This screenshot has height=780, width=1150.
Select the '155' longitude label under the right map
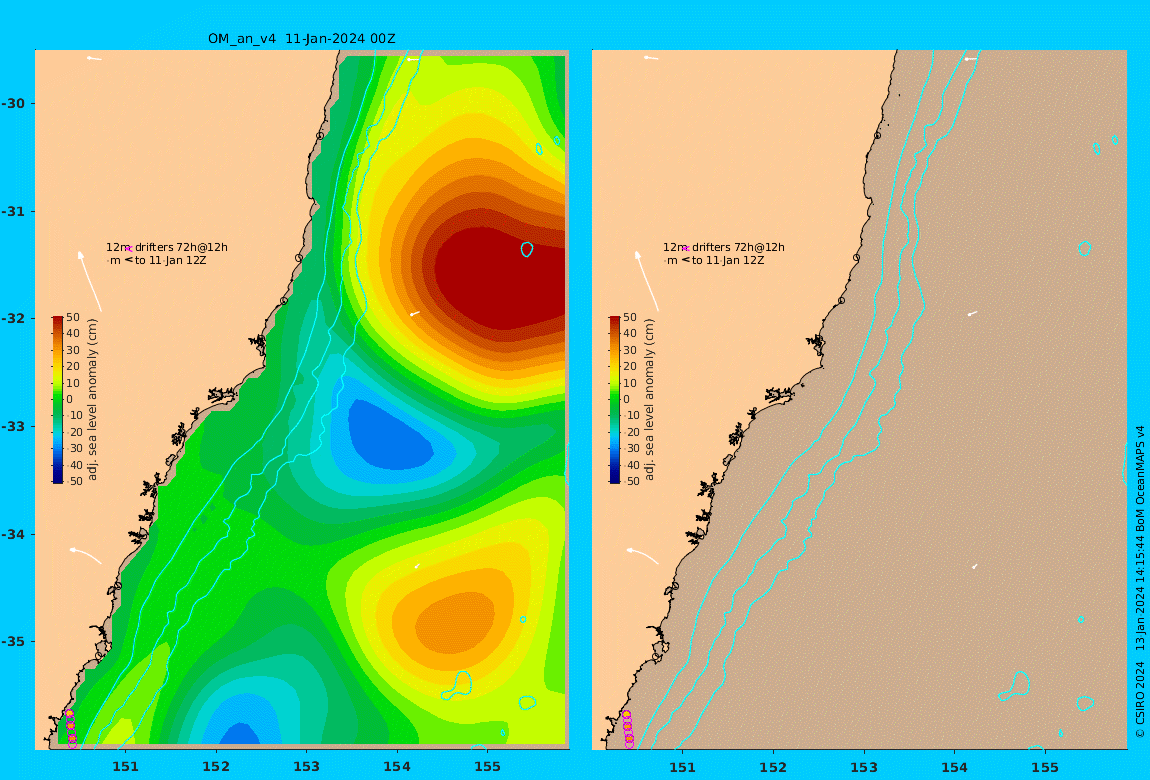pos(1044,767)
